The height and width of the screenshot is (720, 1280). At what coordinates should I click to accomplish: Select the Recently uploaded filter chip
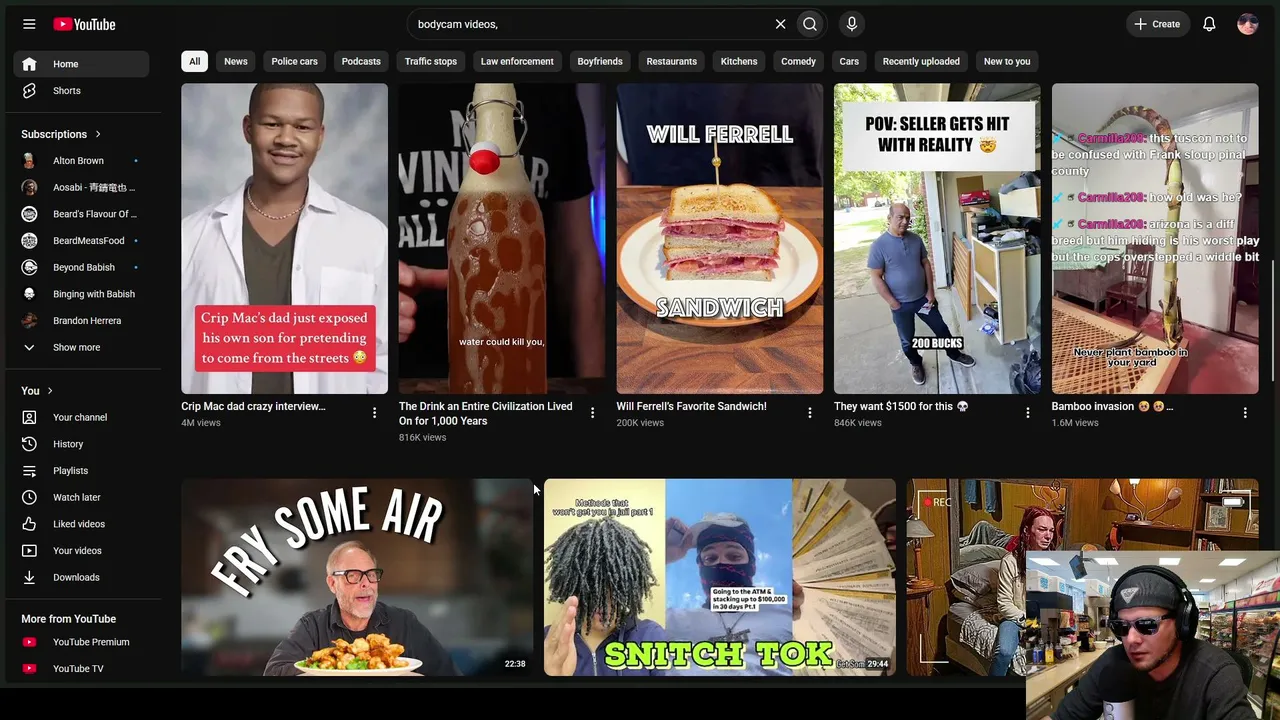[921, 61]
